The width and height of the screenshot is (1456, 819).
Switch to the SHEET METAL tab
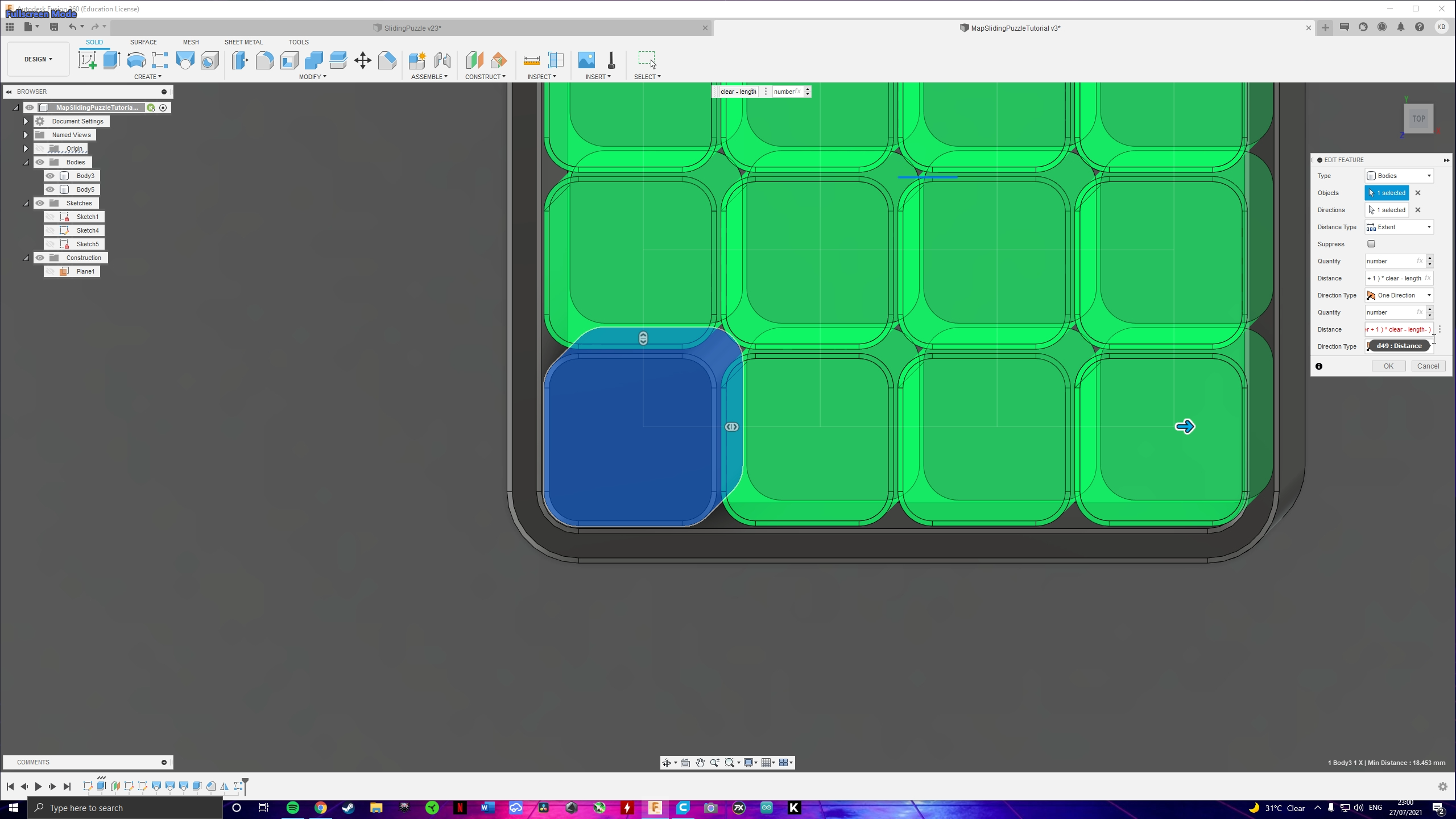tap(243, 42)
